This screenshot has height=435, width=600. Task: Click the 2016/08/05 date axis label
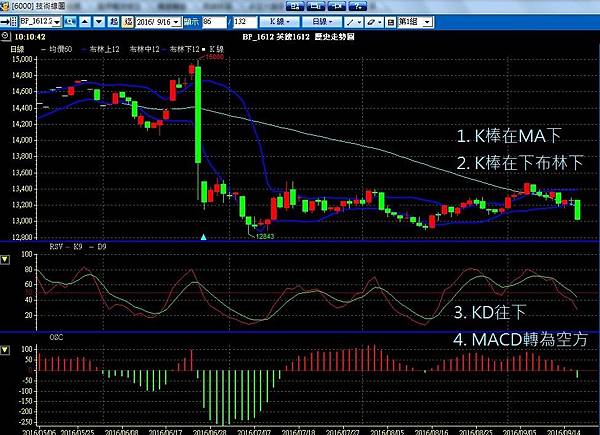pos(387,432)
